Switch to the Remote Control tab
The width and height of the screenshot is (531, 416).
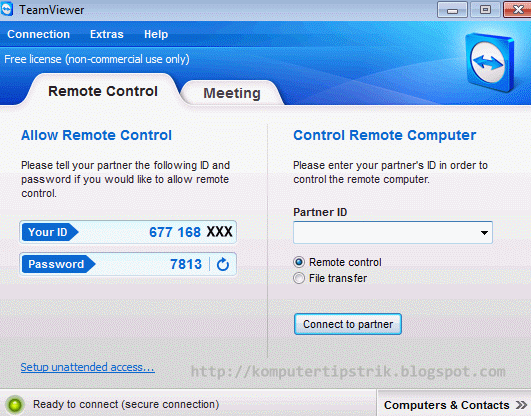pyautogui.click(x=103, y=91)
